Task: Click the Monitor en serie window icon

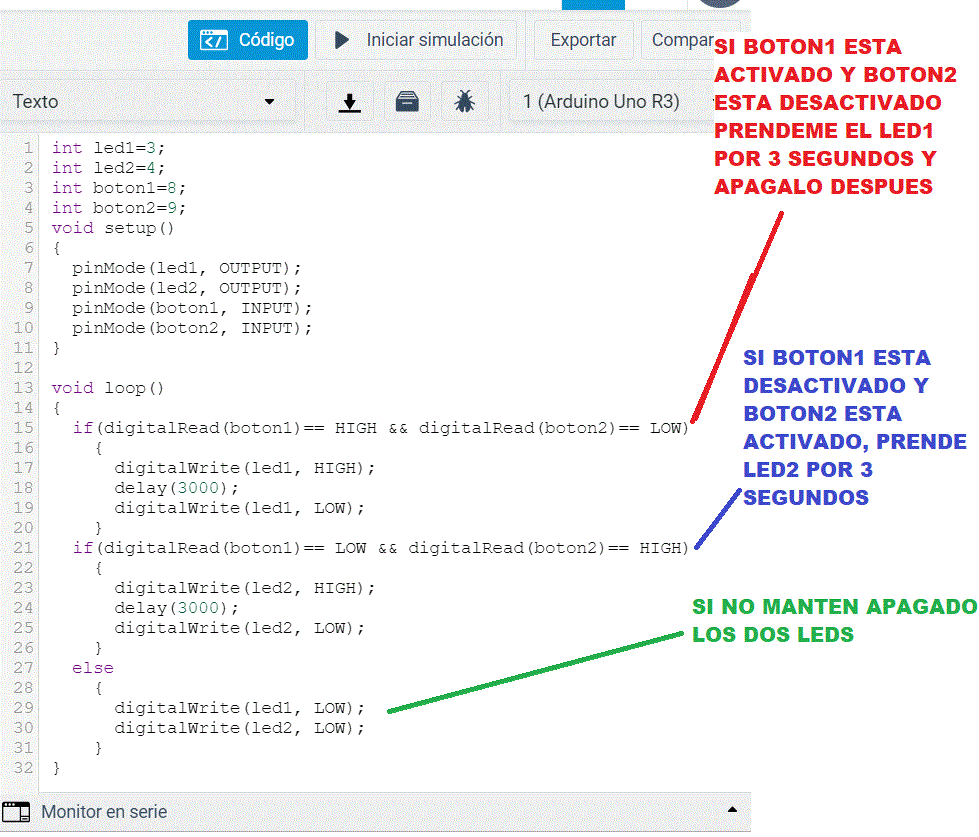Action: pyautogui.click(x=16, y=811)
